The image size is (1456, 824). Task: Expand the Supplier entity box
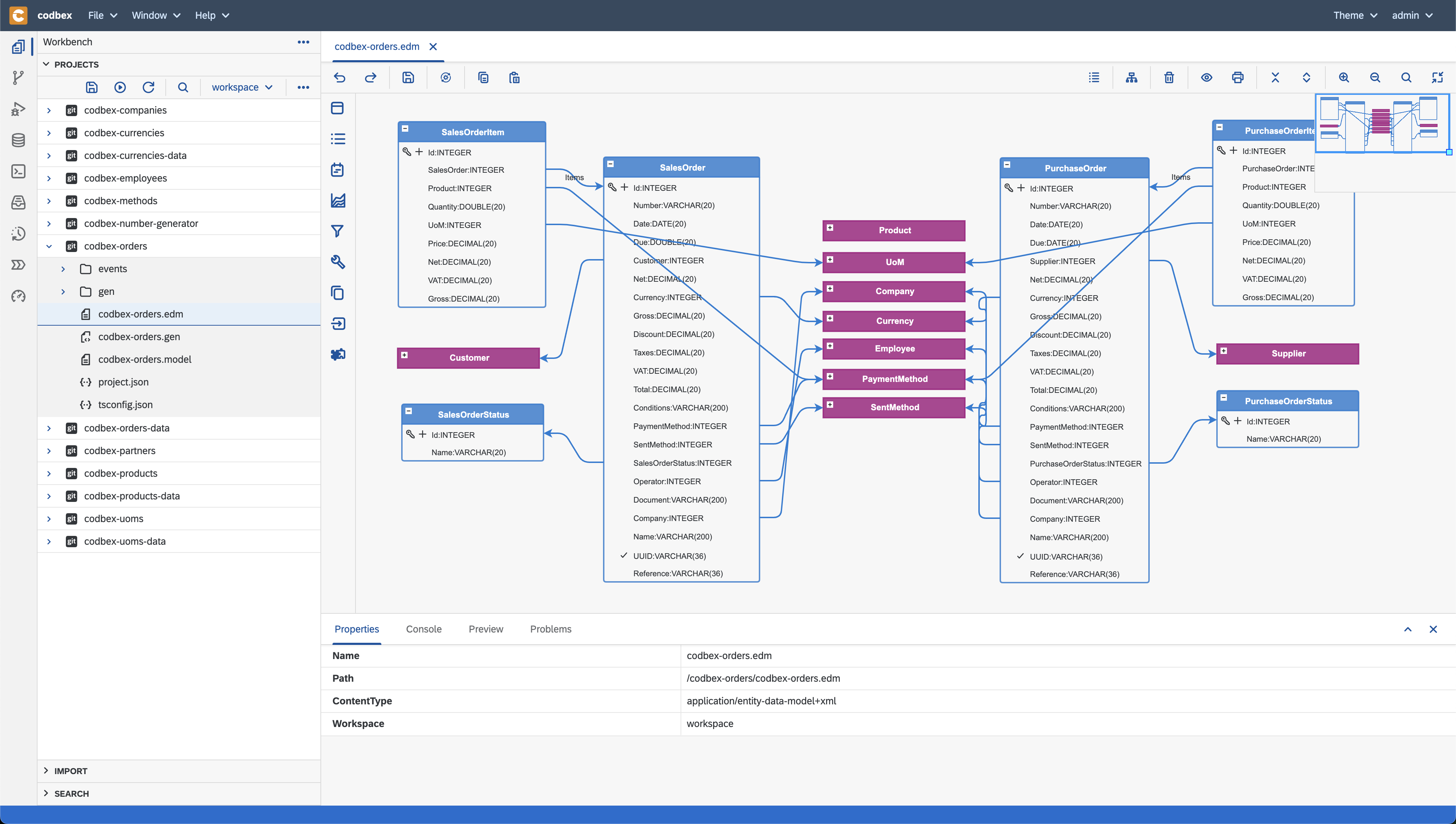pos(1224,351)
